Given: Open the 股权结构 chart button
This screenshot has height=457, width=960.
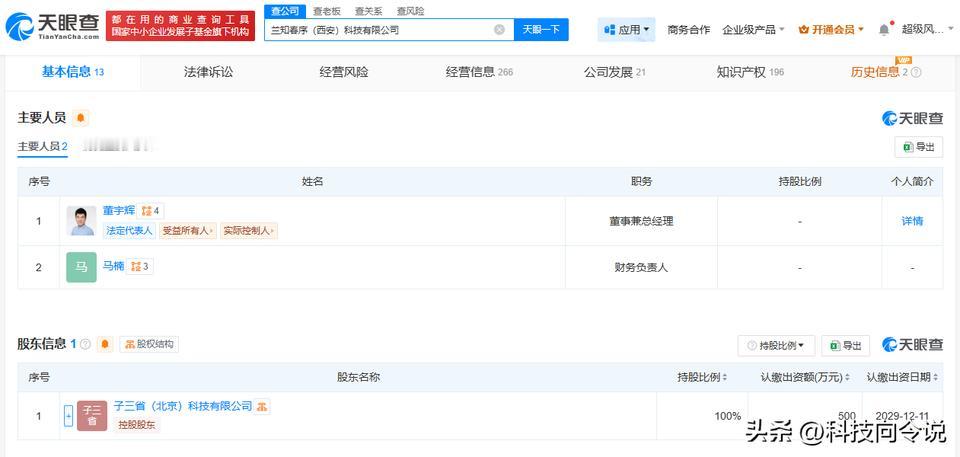Looking at the screenshot, I should (149, 344).
